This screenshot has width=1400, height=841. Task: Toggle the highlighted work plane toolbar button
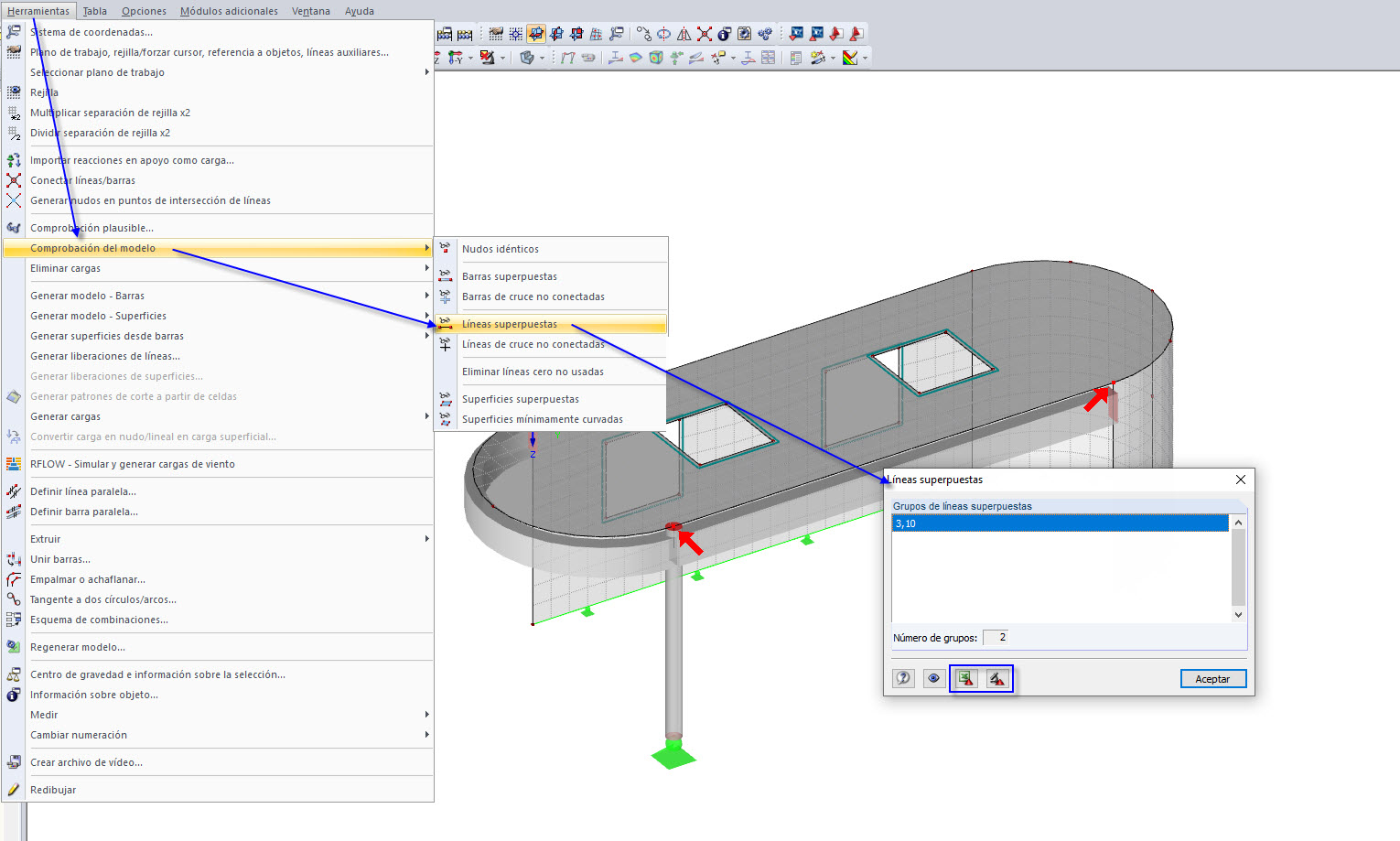point(536,34)
